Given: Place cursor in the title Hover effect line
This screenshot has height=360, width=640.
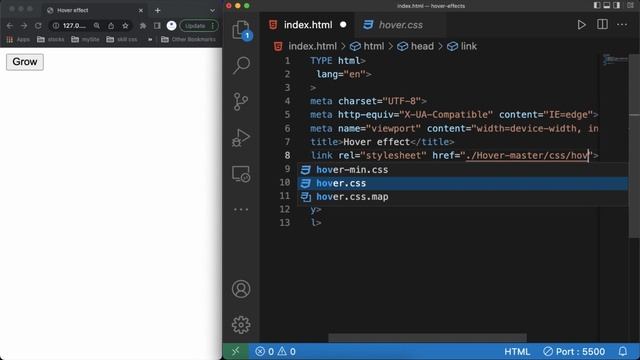Looking at the screenshot, I should click(x=382, y=142).
